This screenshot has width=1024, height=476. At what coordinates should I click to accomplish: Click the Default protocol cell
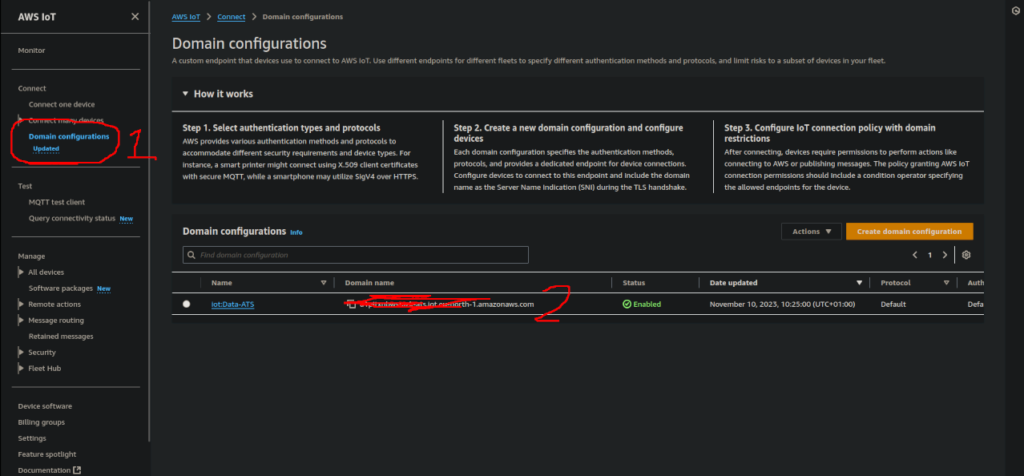[893, 304]
